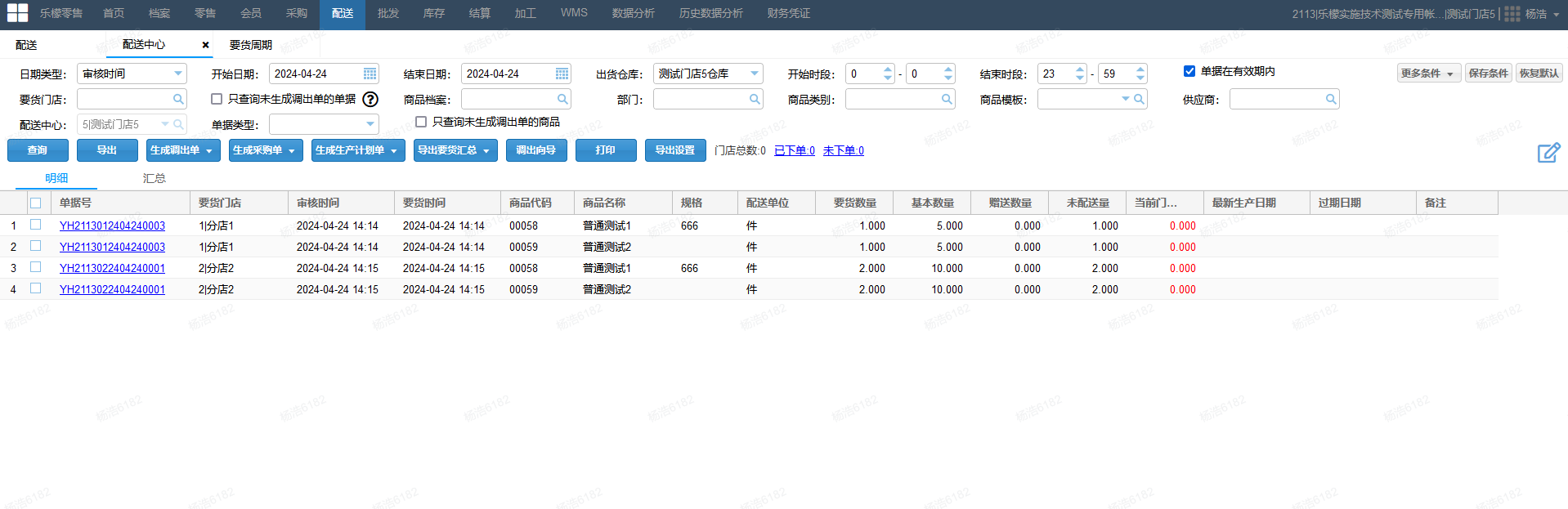Enable 只查询未生成调出单的单据 checkbox
Viewport: 1568px width, 509px height.
(217, 99)
